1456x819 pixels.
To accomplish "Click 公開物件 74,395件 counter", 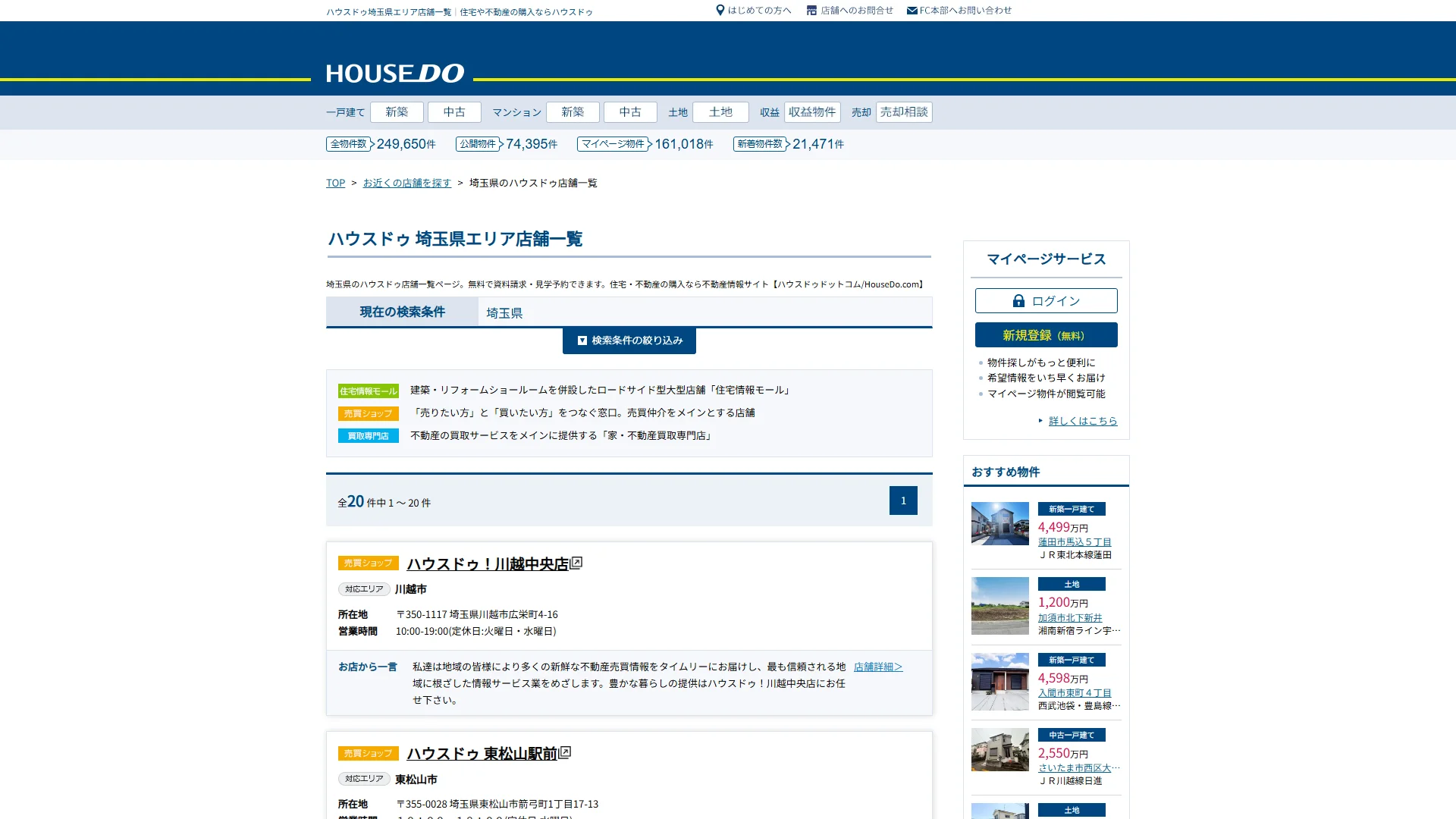I will coord(507,144).
